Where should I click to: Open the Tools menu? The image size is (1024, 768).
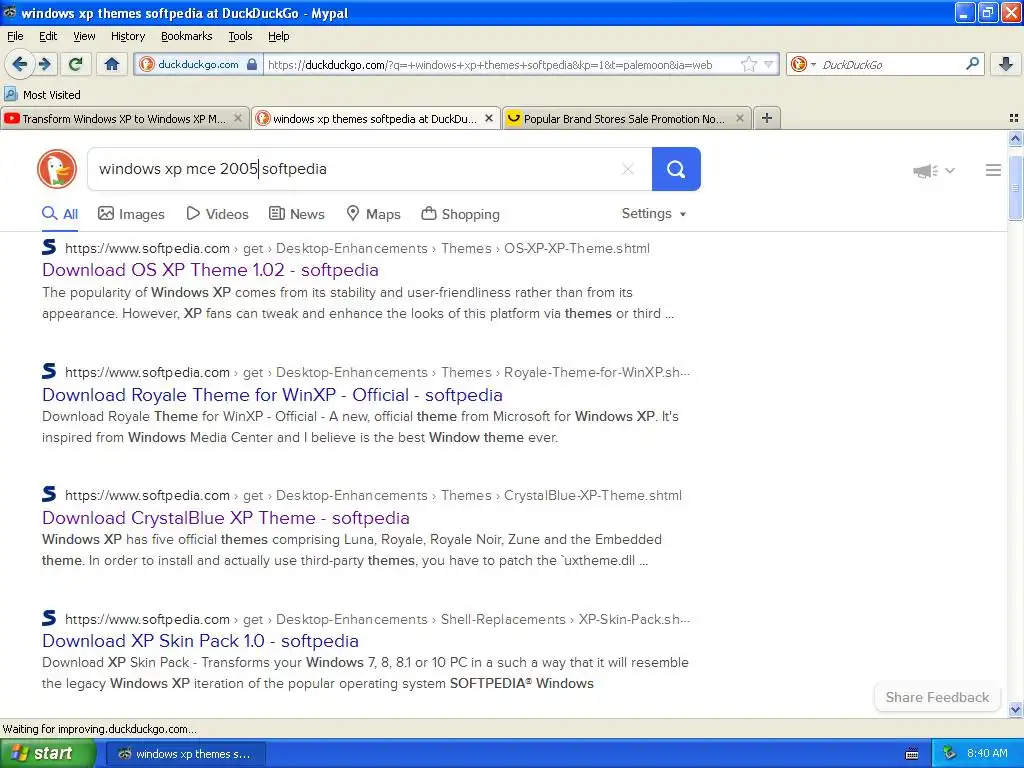pos(240,36)
